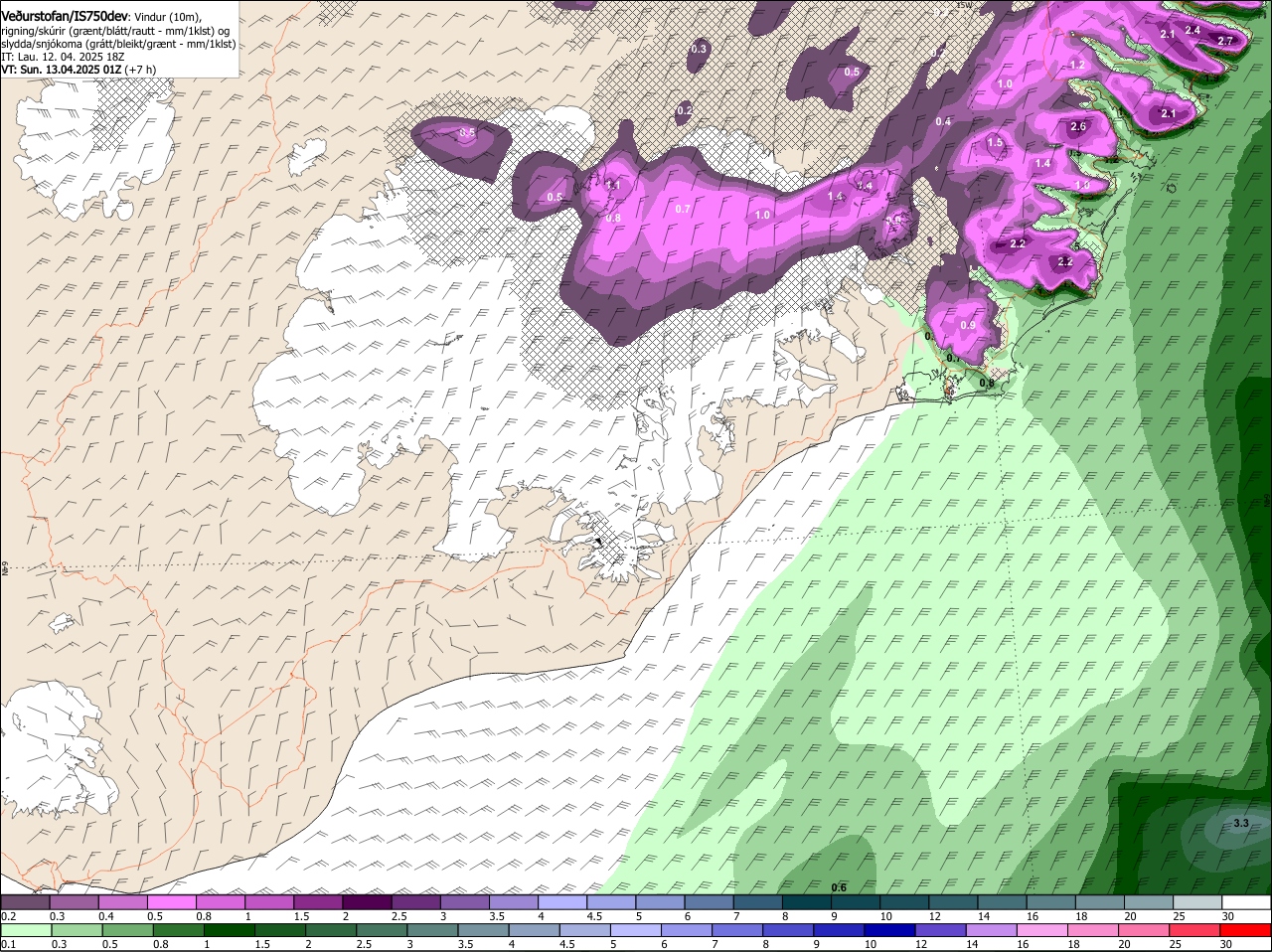Click the 1.2 snowfall value label
This screenshot has width=1272, height=952.
click(x=1077, y=65)
